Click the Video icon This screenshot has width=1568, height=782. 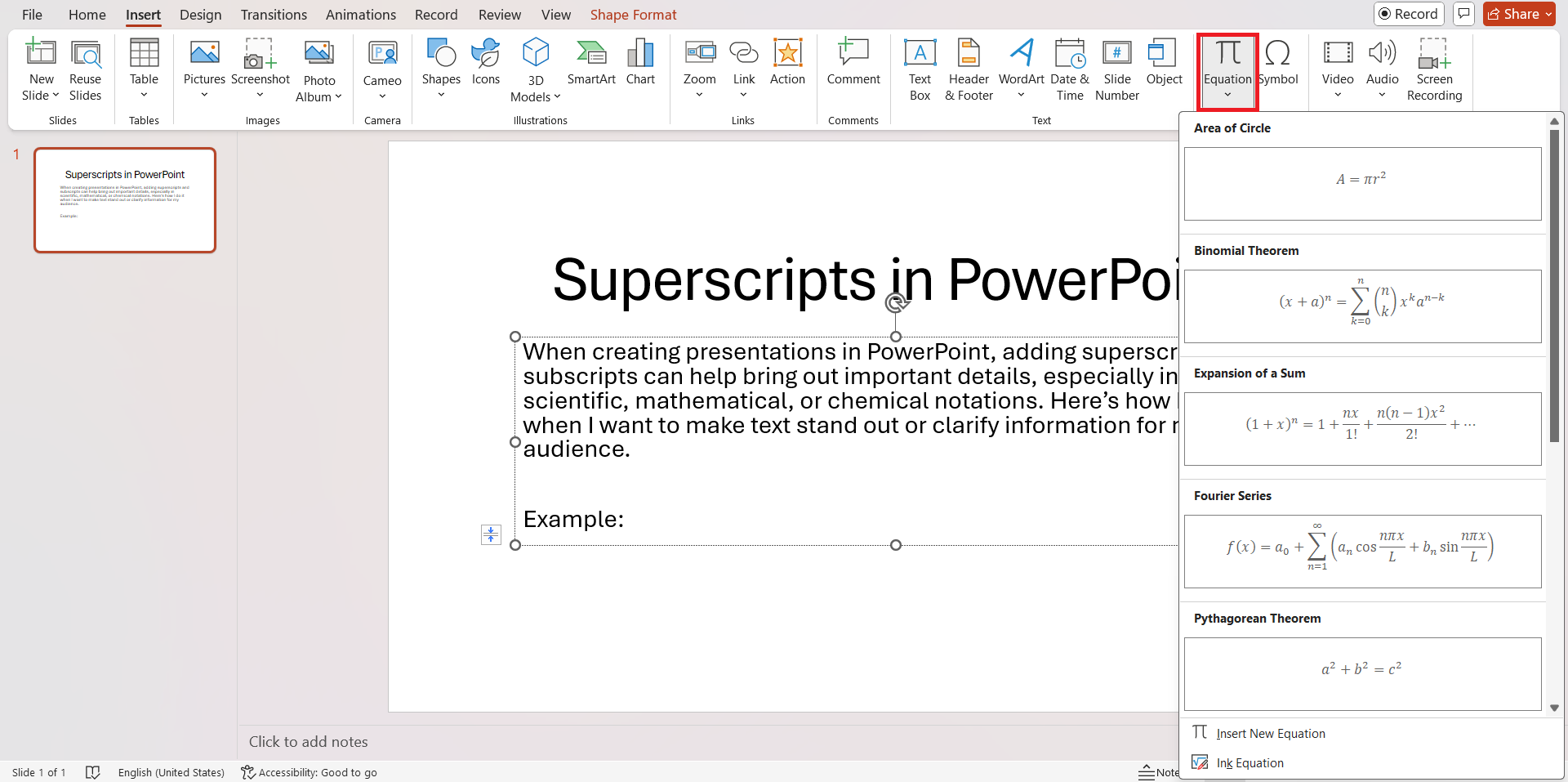click(1338, 52)
